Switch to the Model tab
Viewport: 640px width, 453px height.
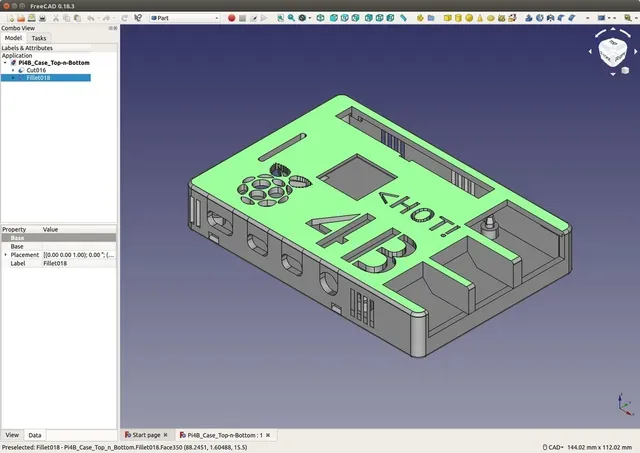(x=13, y=38)
